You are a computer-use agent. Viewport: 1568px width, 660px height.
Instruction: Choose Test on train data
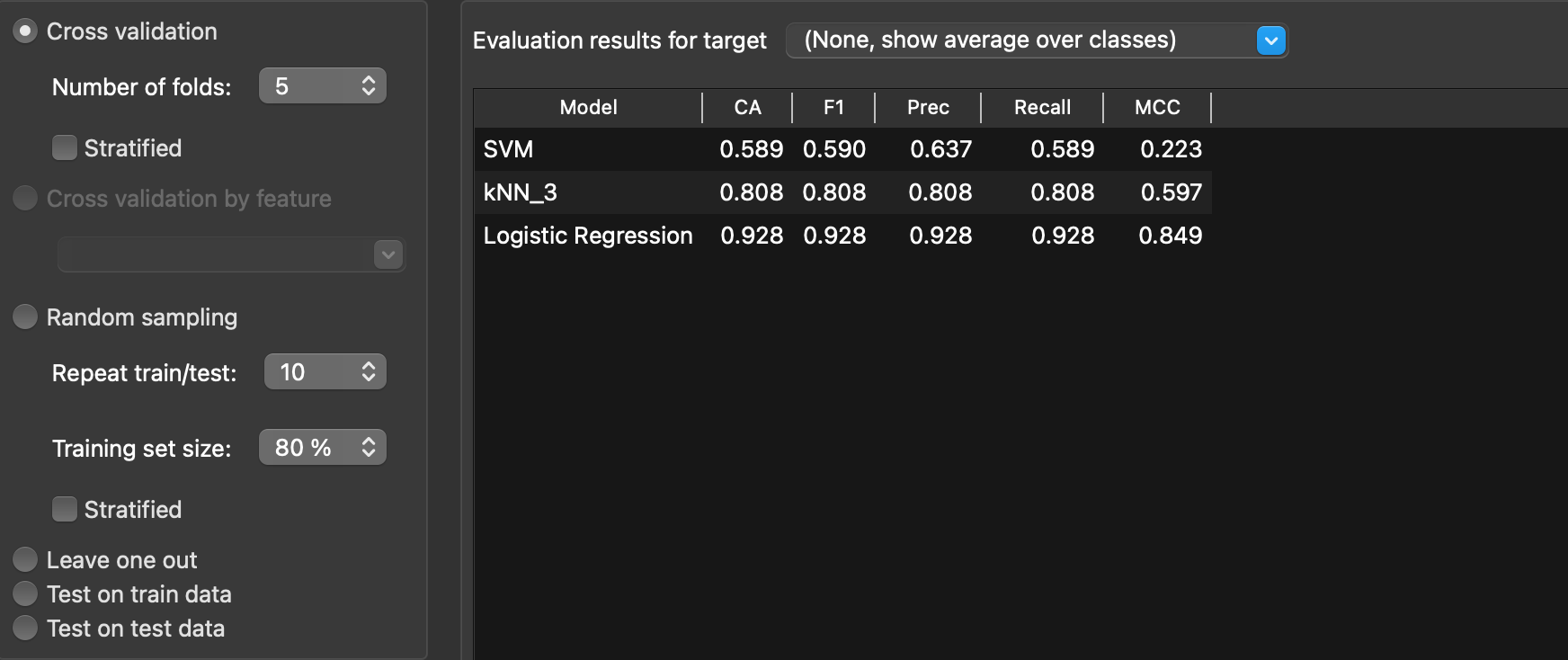[25, 593]
